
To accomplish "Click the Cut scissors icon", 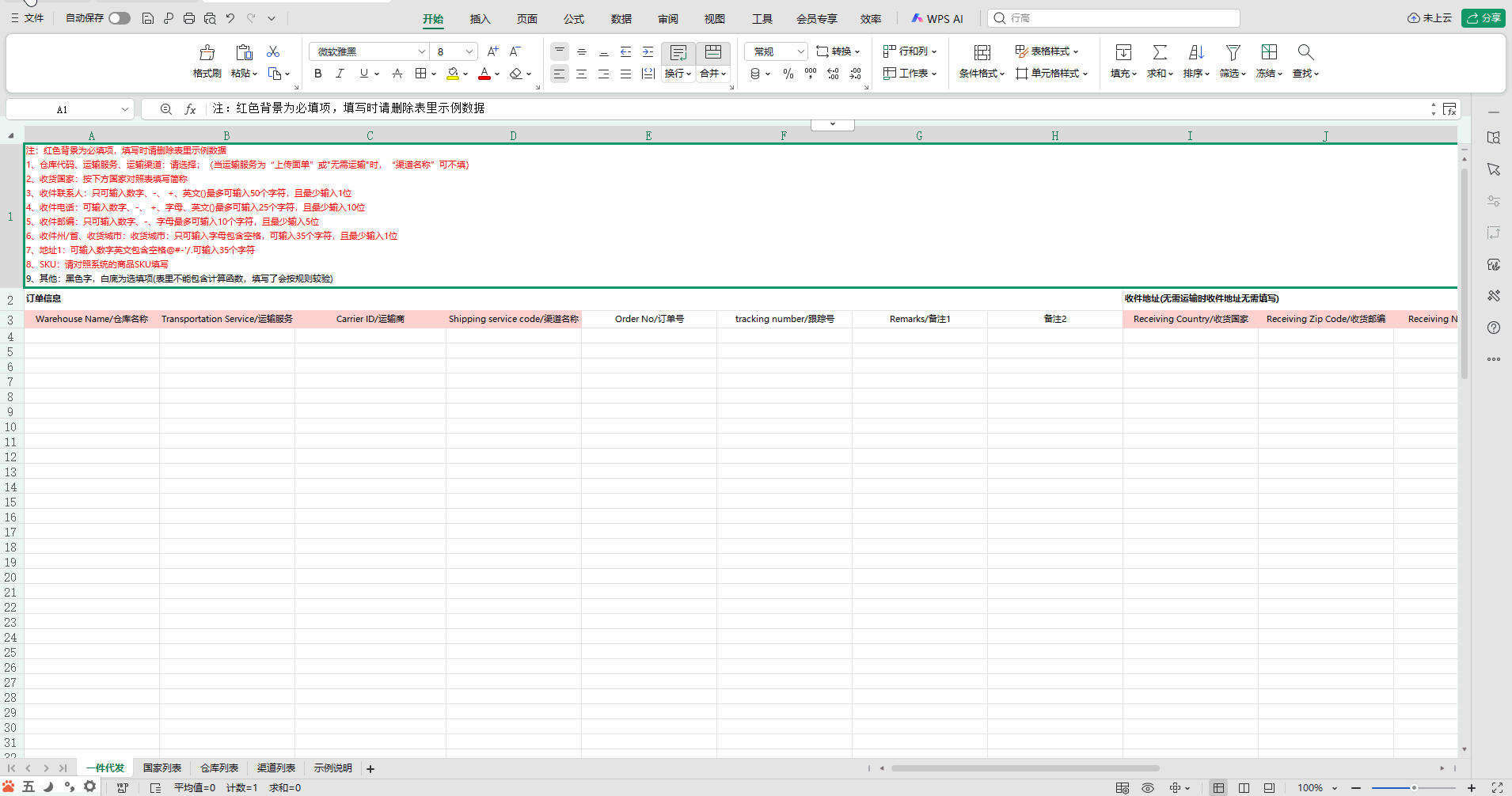I will click(x=273, y=51).
